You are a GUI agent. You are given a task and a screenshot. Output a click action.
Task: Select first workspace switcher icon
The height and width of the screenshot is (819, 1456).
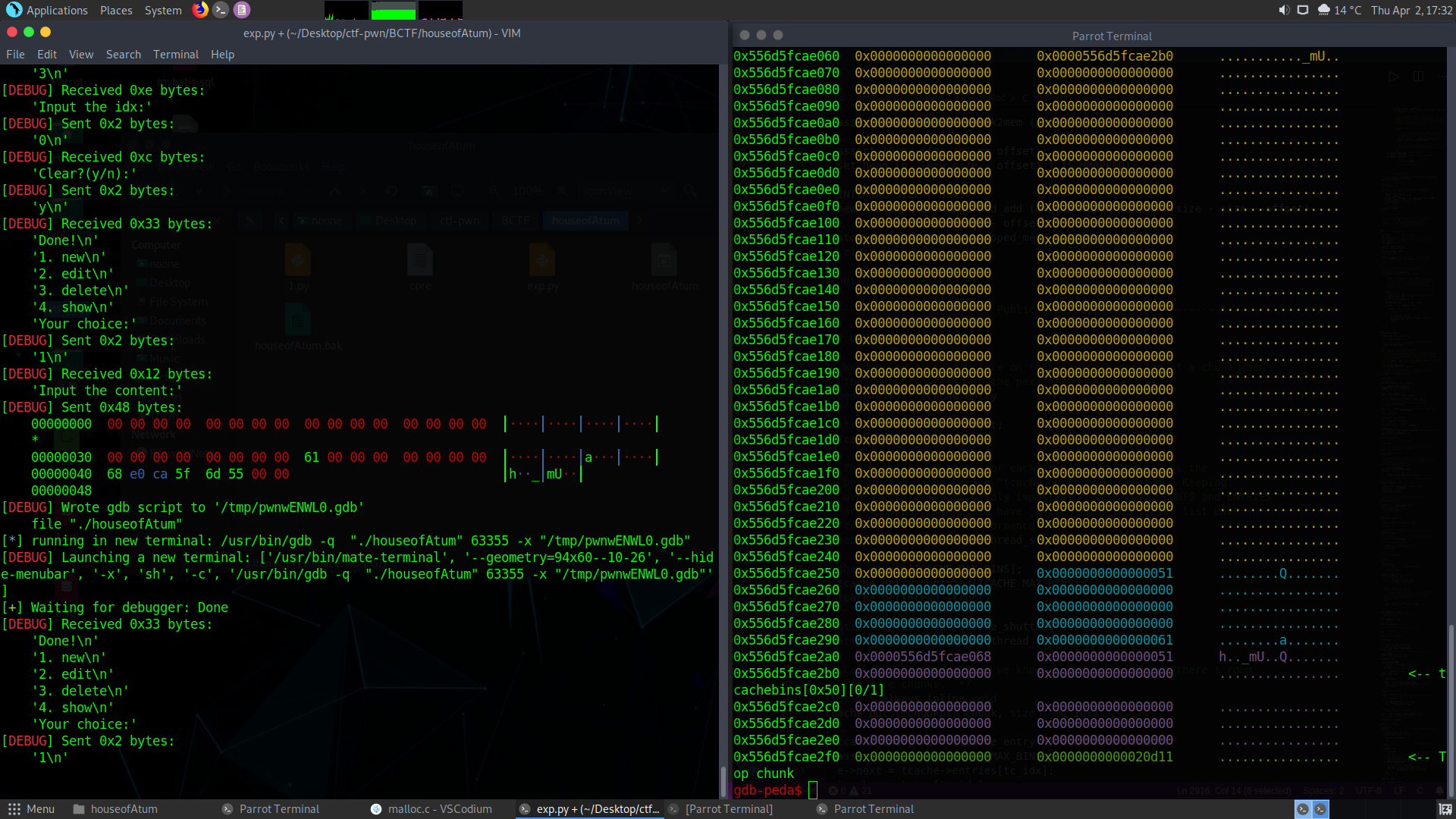coord(1303,809)
